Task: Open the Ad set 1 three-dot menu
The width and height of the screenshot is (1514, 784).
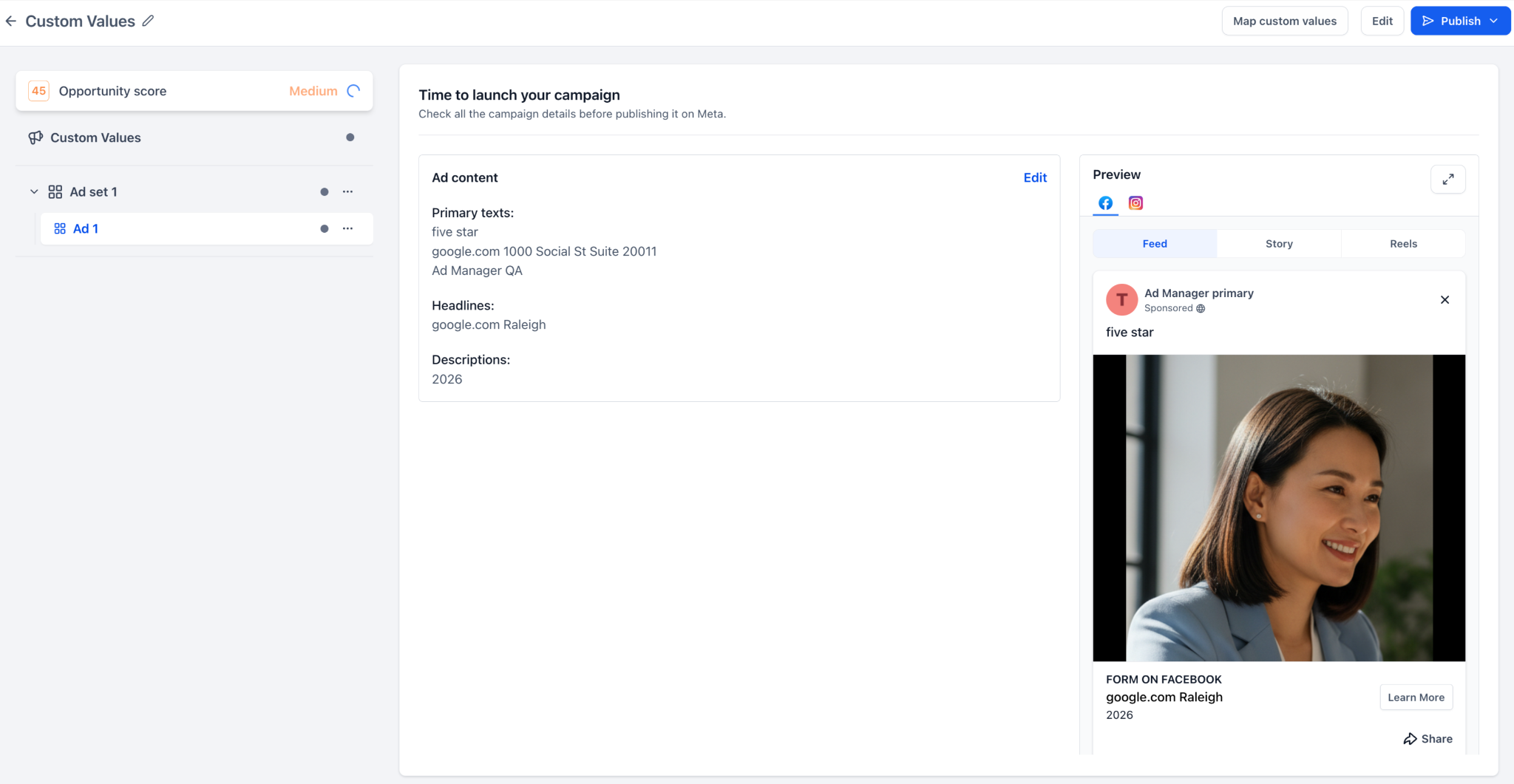Action: 347,191
